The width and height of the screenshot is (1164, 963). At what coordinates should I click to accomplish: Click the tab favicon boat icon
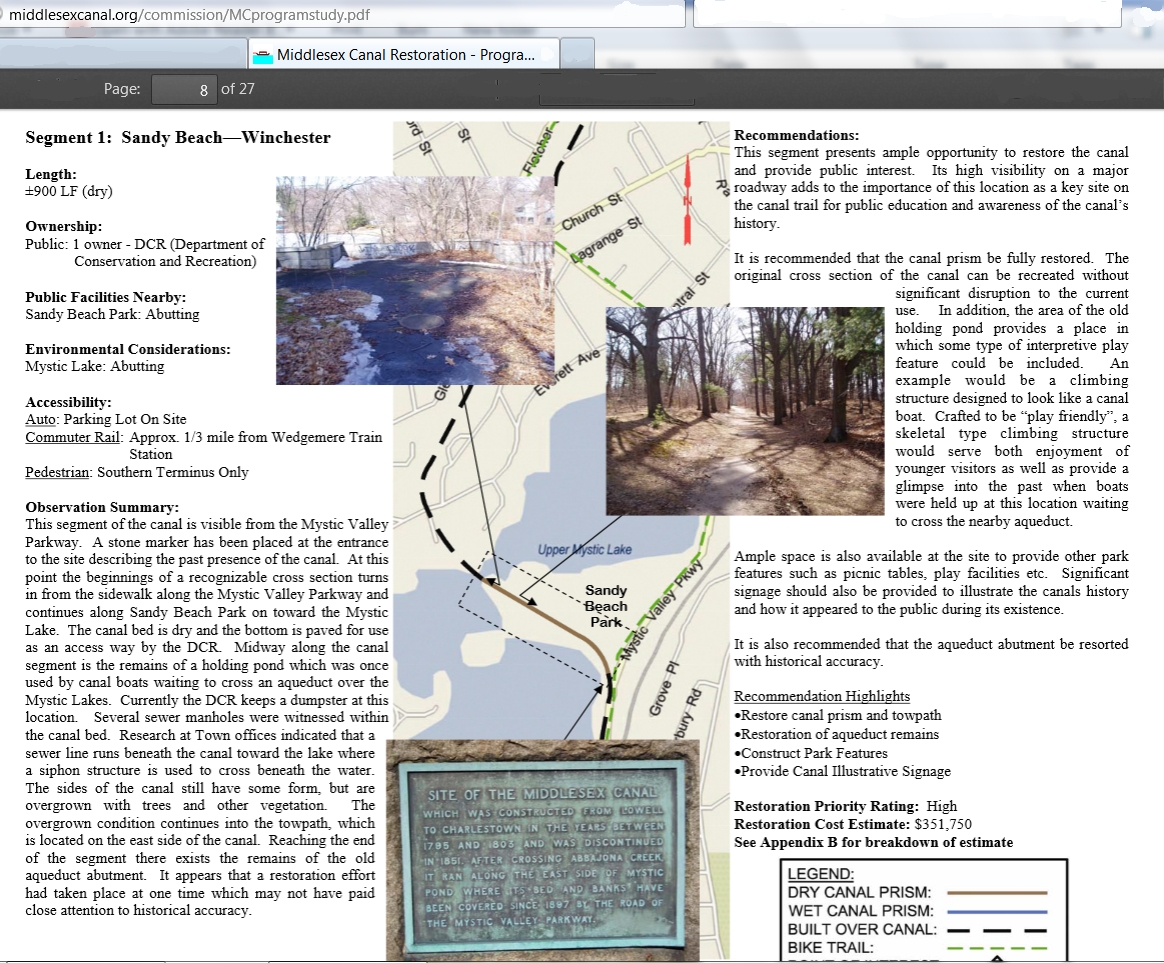[262, 56]
